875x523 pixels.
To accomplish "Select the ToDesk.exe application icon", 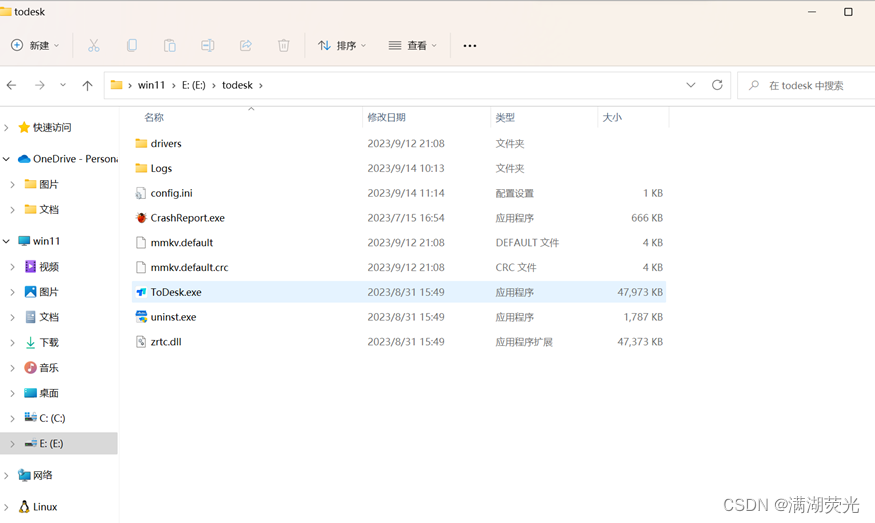I will click(x=141, y=292).
